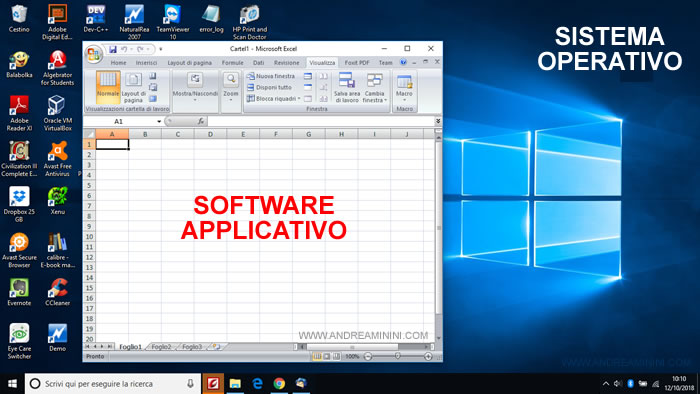This screenshot has height=394, width=700.
Task: Select the Dev-C++ desktop icon
Action: tap(96, 18)
